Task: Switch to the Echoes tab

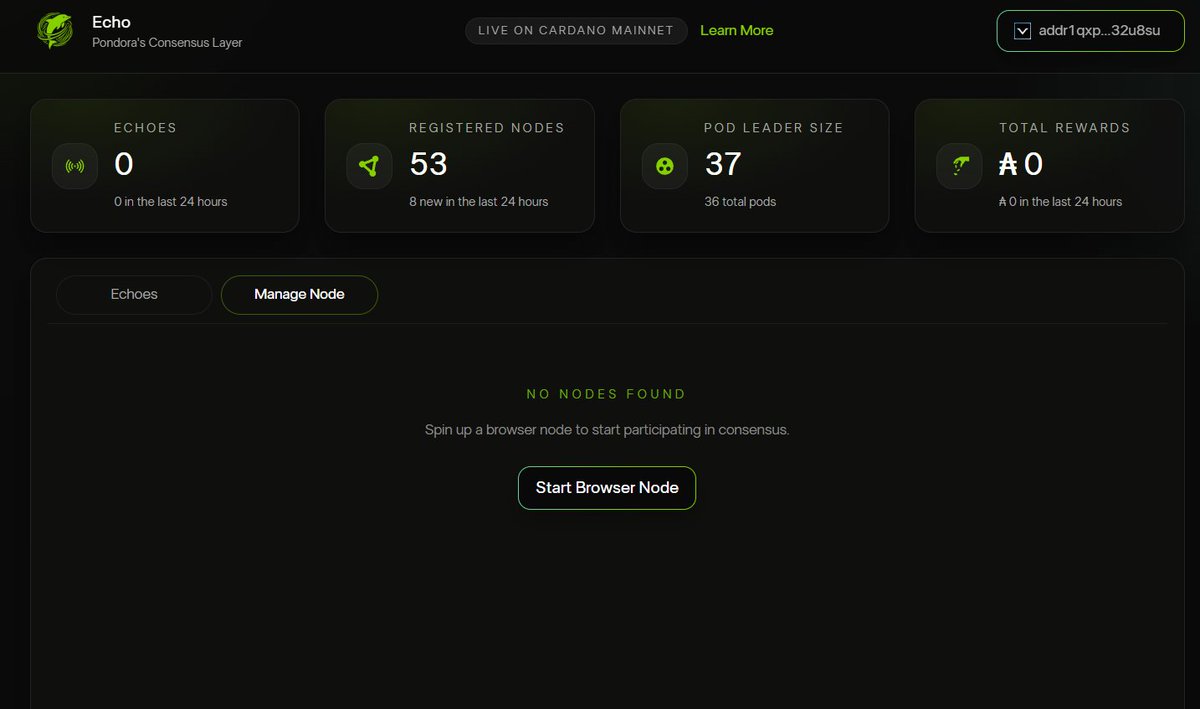Action: [134, 295]
